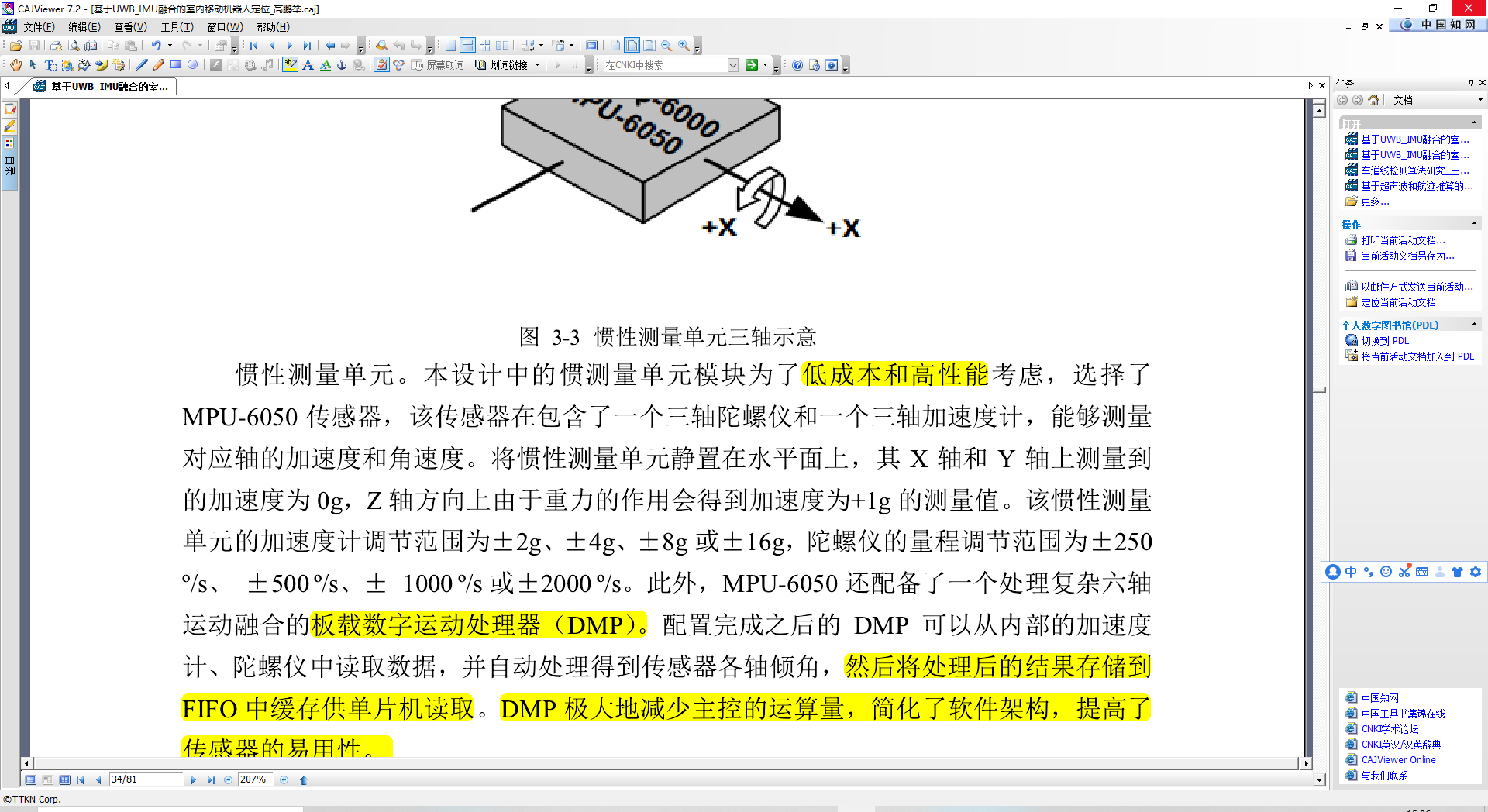Click the zoom in magnifier icon
Viewport: 1488px width, 812px height.
pos(683,45)
